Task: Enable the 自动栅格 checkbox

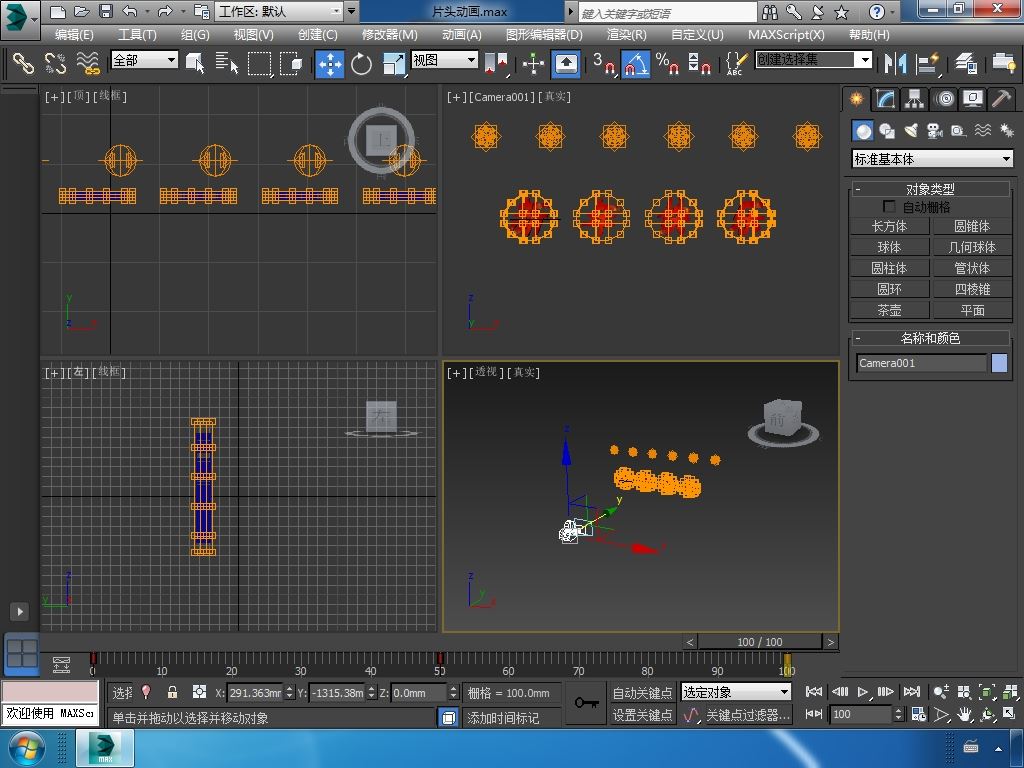Action: [x=889, y=207]
